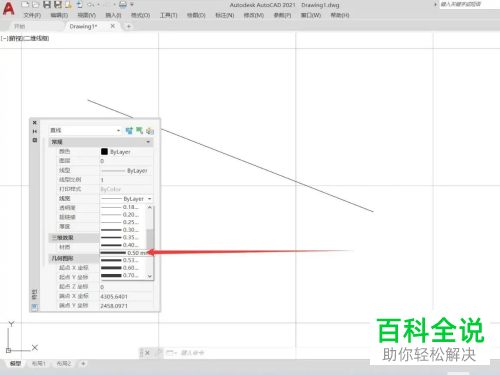The height and width of the screenshot is (375, 500).
Task: Select the 0.60 lineweight option
Action: tap(123, 268)
